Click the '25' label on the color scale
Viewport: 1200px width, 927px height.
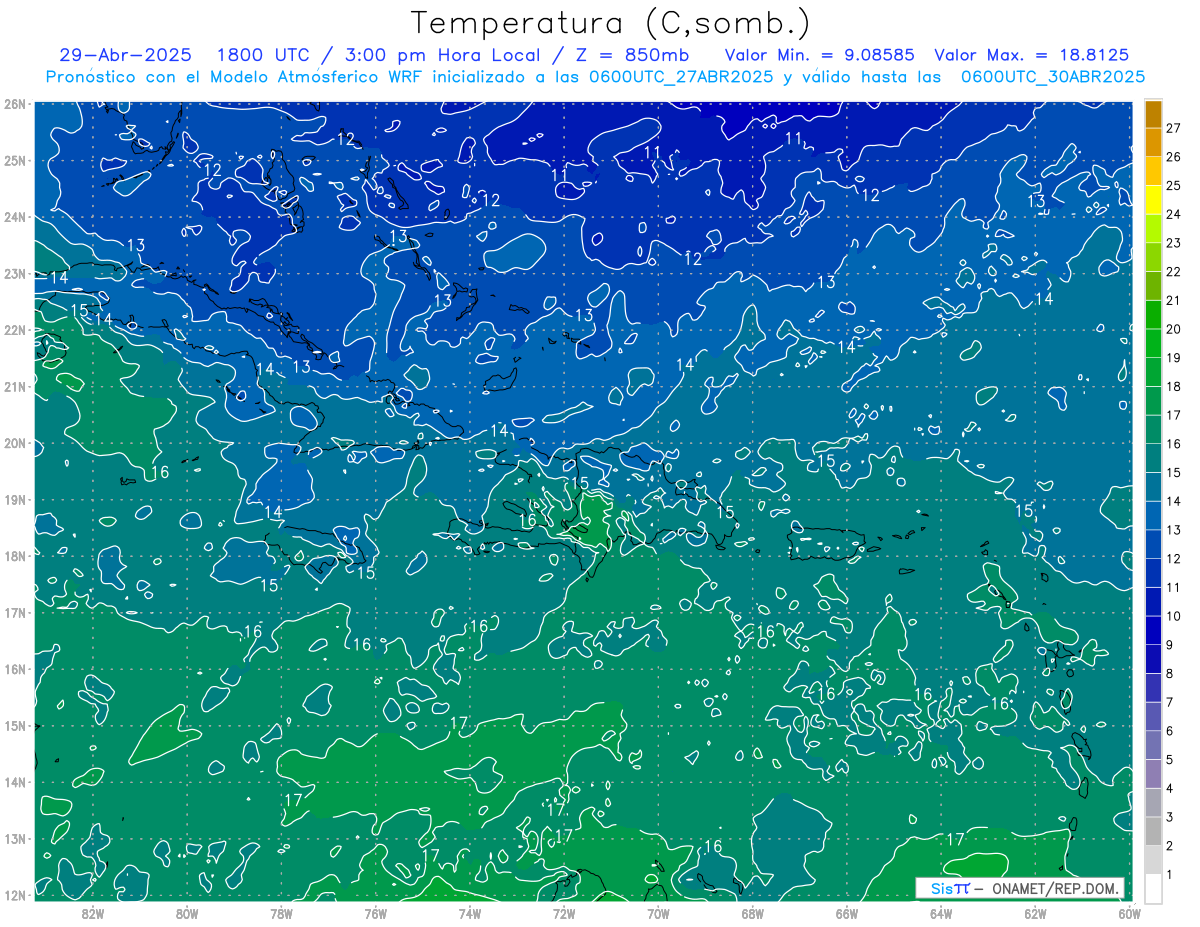pyautogui.click(x=1174, y=185)
